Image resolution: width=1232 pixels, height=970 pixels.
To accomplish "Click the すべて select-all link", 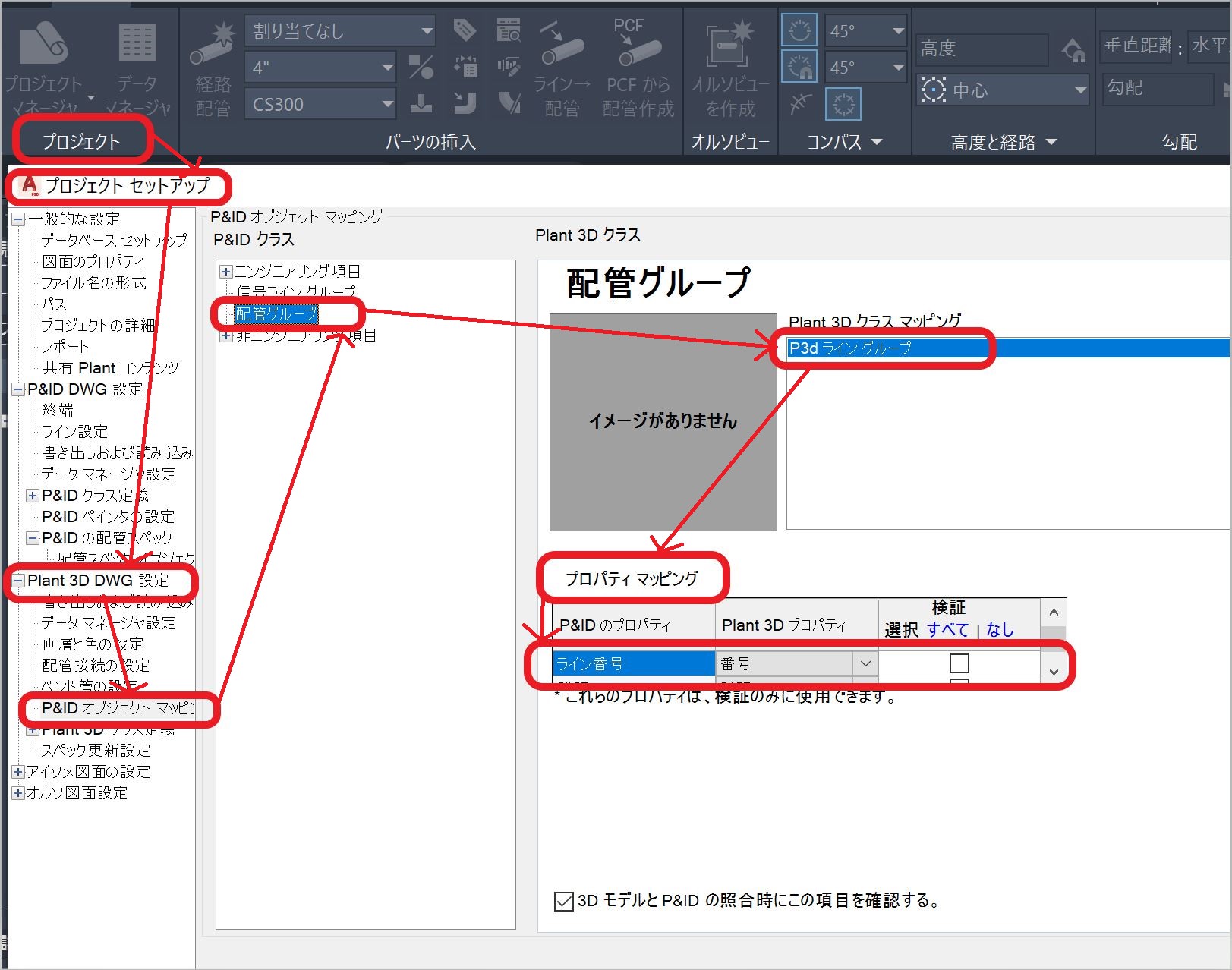I will [x=947, y=629].
